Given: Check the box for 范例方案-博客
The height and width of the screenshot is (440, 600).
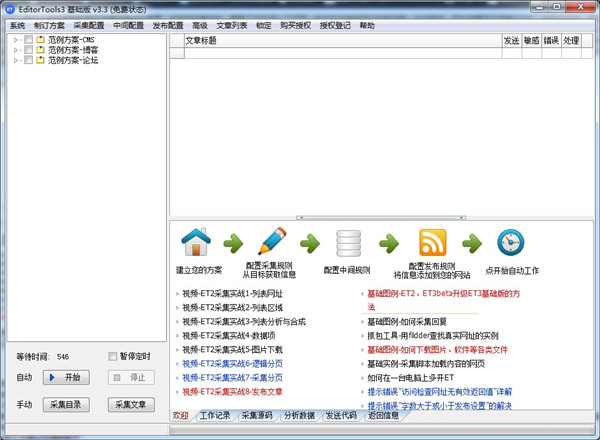Looking at the screenshot, I should pos(28,50).
